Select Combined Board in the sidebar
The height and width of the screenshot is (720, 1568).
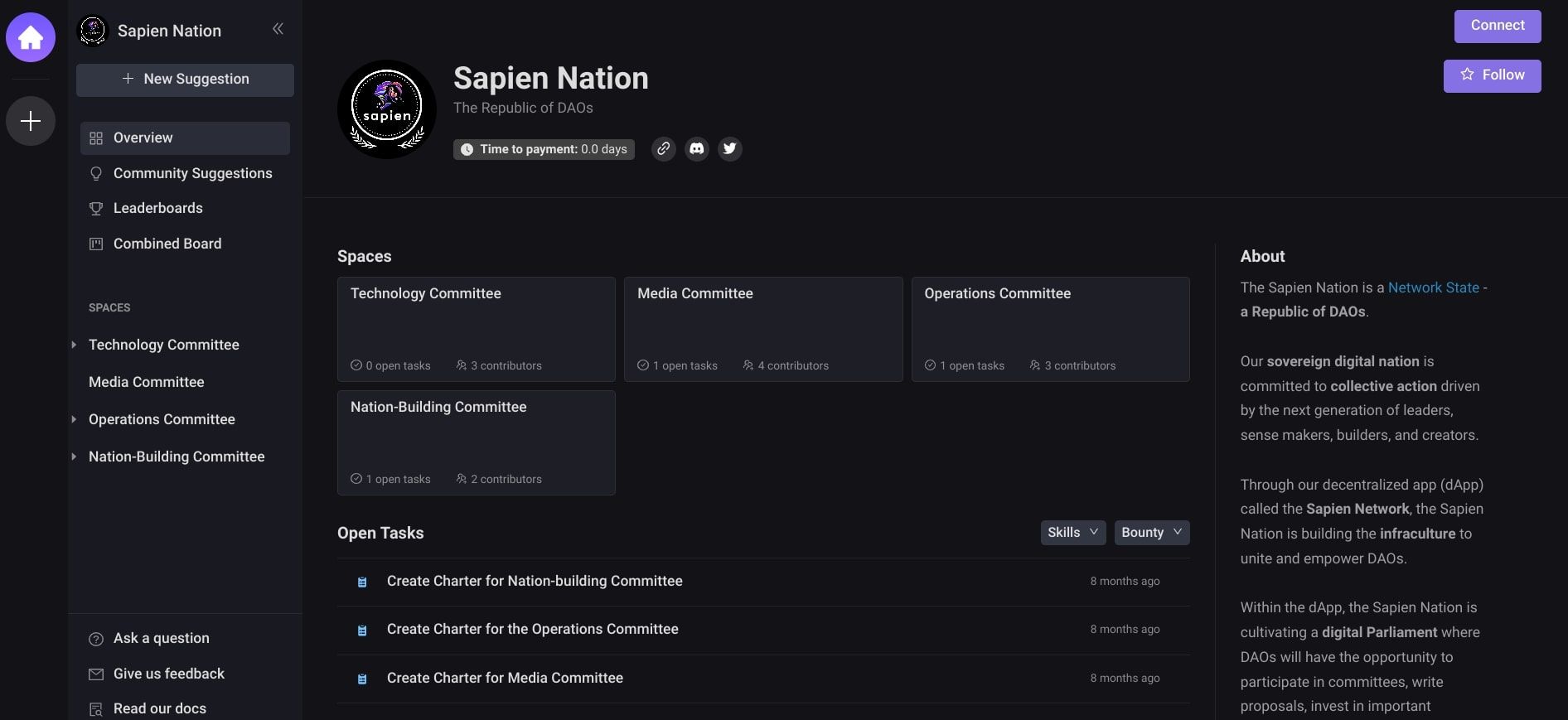pos(167,244)
